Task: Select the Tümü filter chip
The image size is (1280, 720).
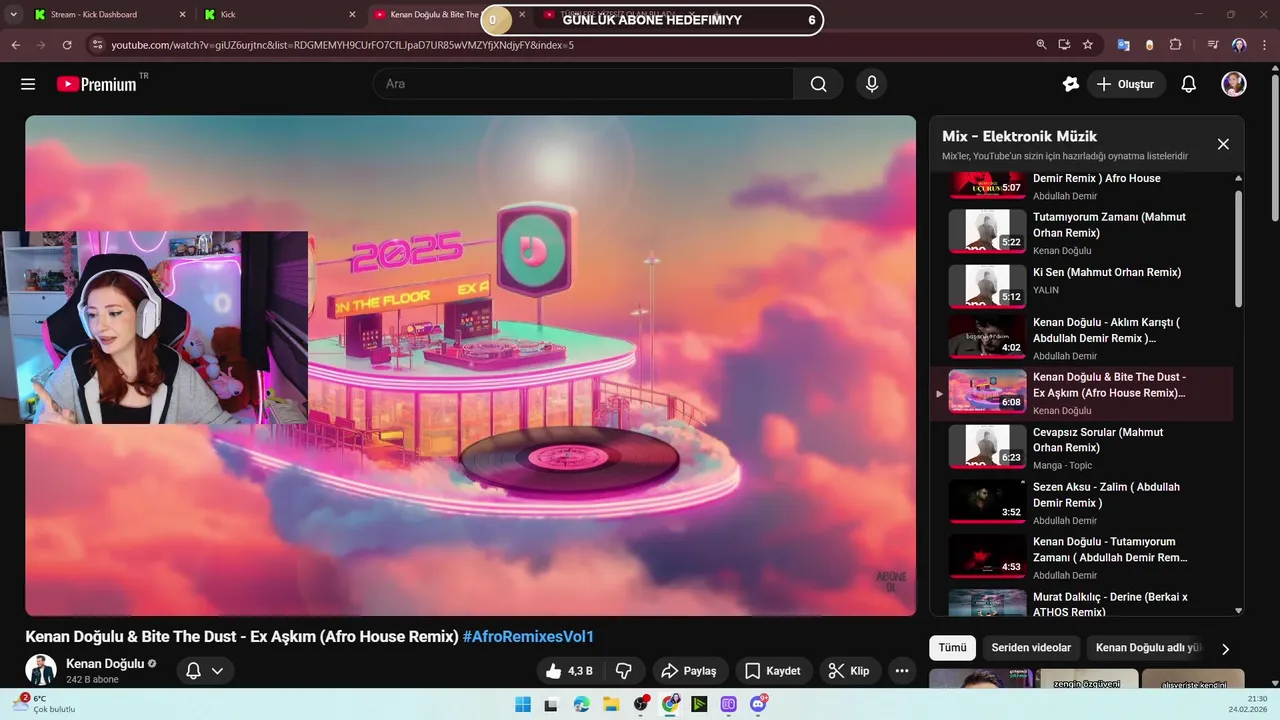Action: [952, 648]
